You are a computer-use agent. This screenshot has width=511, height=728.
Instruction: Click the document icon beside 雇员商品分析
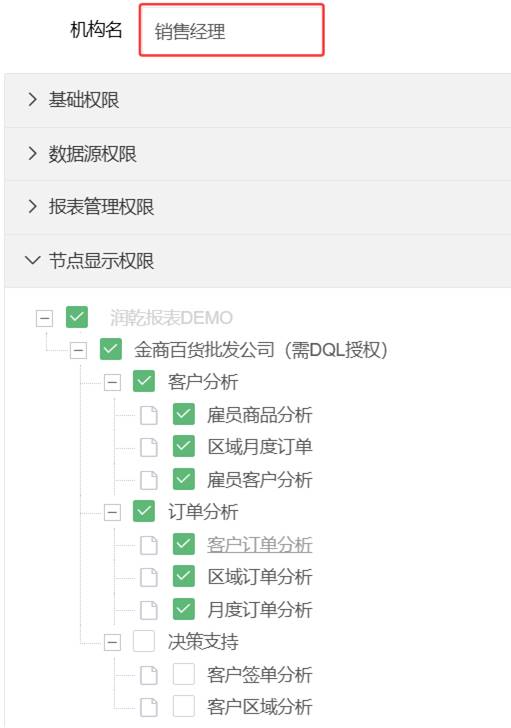click(x=149, y=415)
